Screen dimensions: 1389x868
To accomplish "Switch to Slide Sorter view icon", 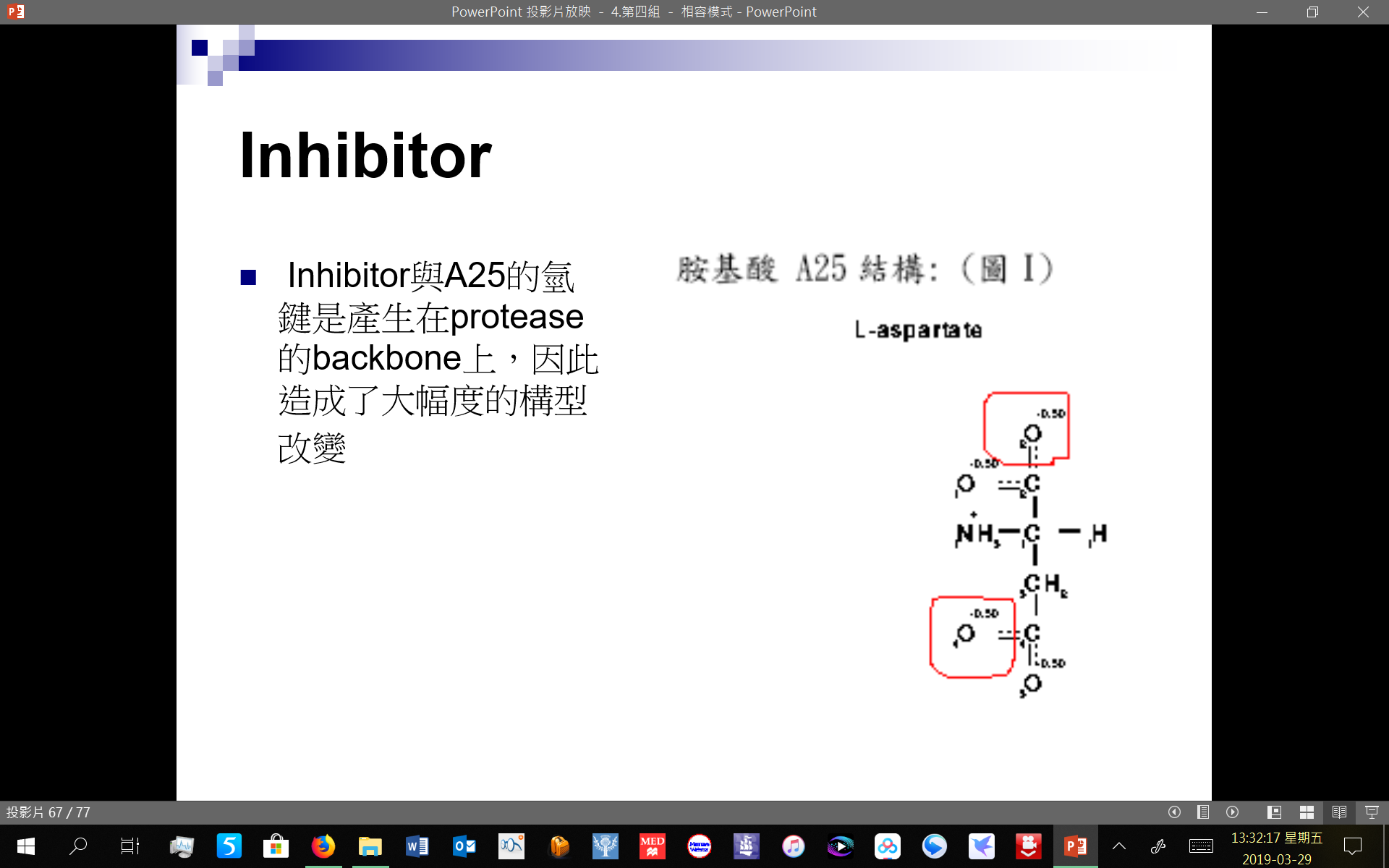I will [1307, 812].
